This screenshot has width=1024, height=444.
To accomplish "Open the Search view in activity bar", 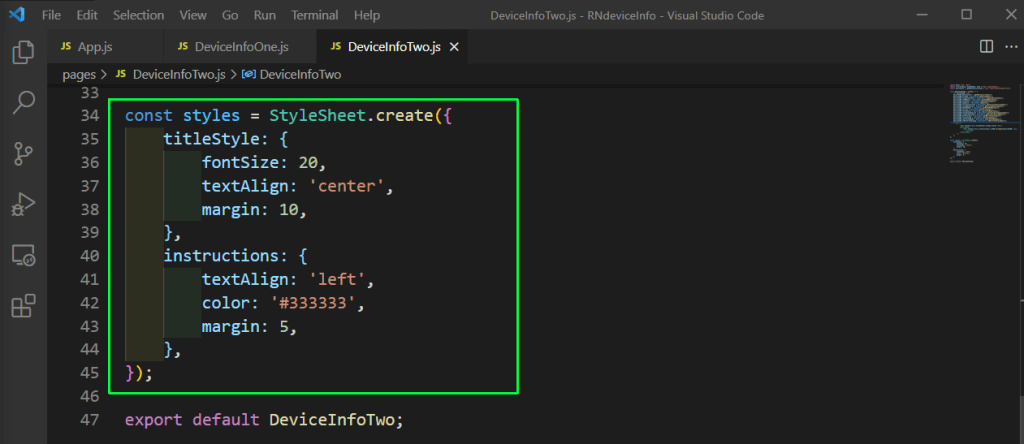I will click(x=23, y=101).
